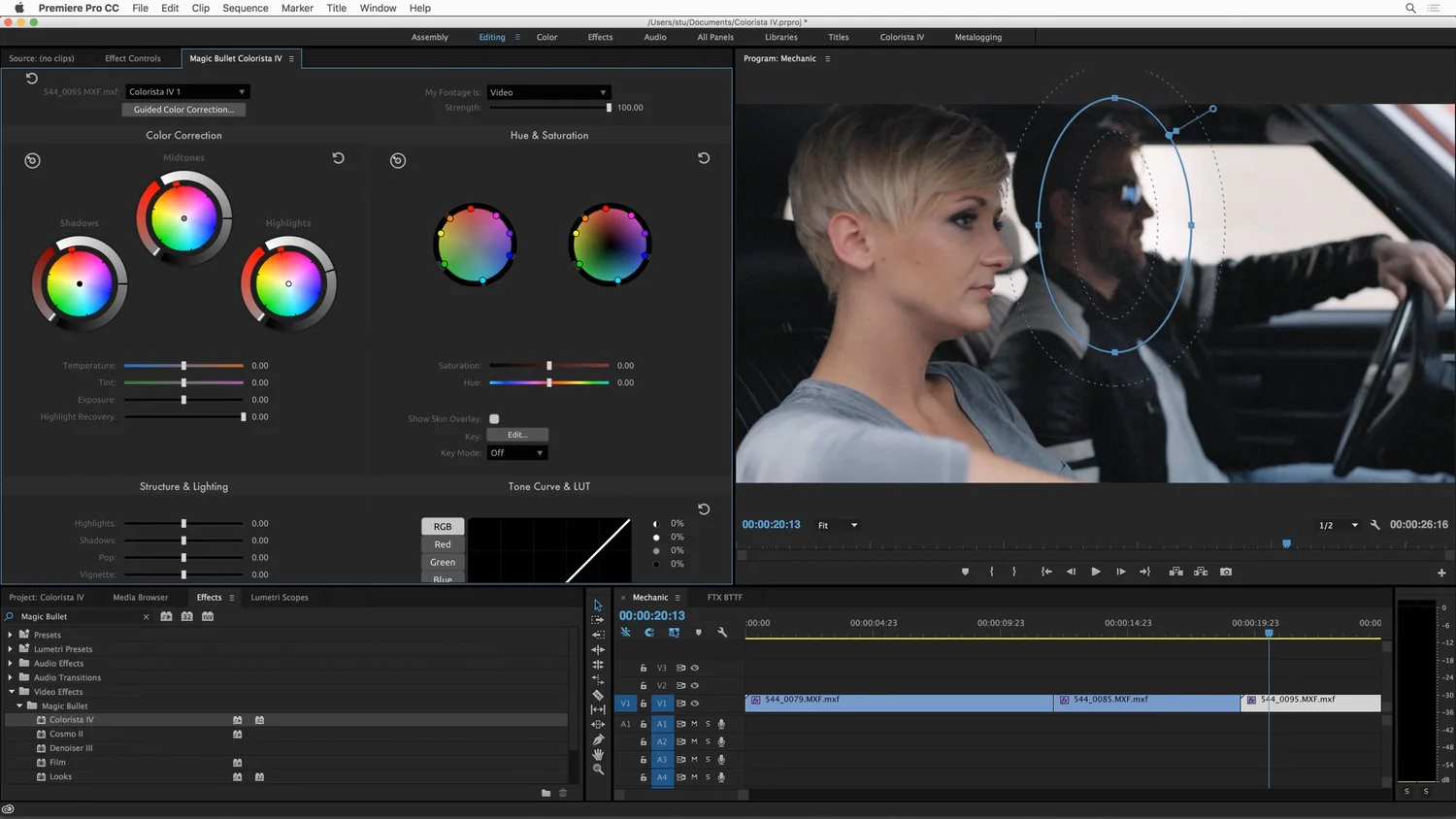Select the Track Select Forward tool
Viewport: 1456px width, 819px height.
(598, 619)
